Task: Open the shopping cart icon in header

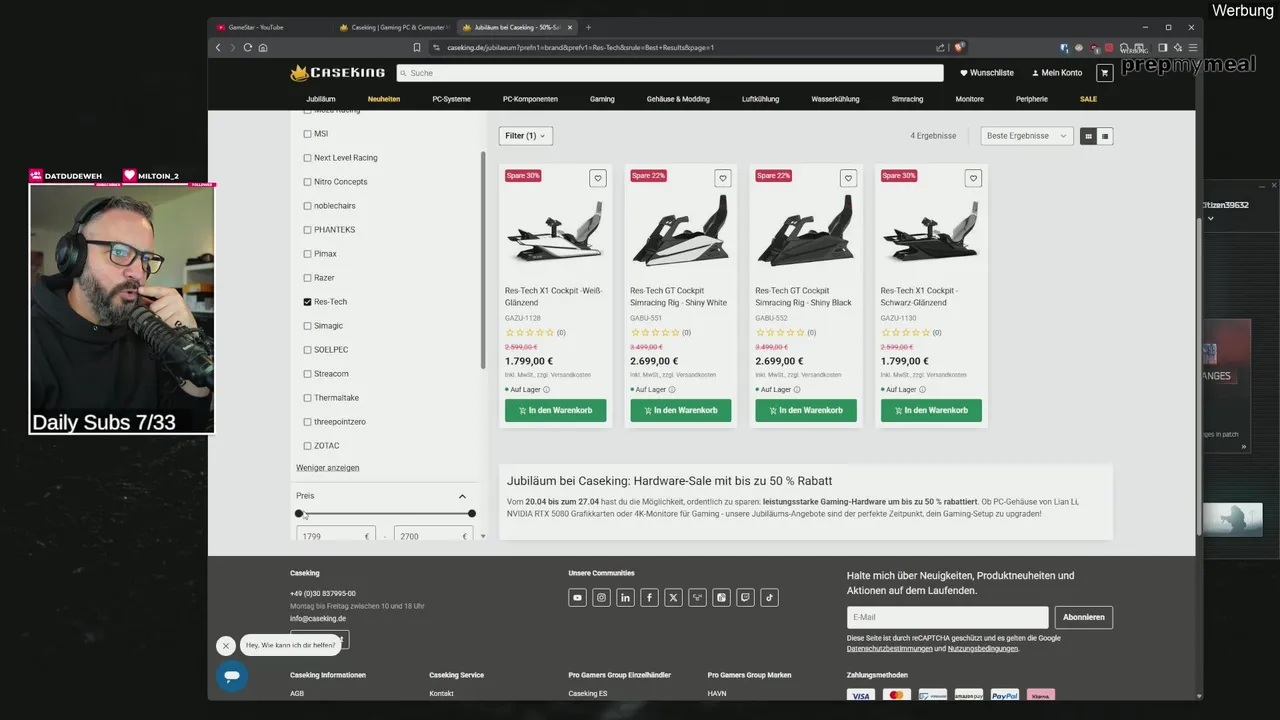Action: (x=1104, y=73)
